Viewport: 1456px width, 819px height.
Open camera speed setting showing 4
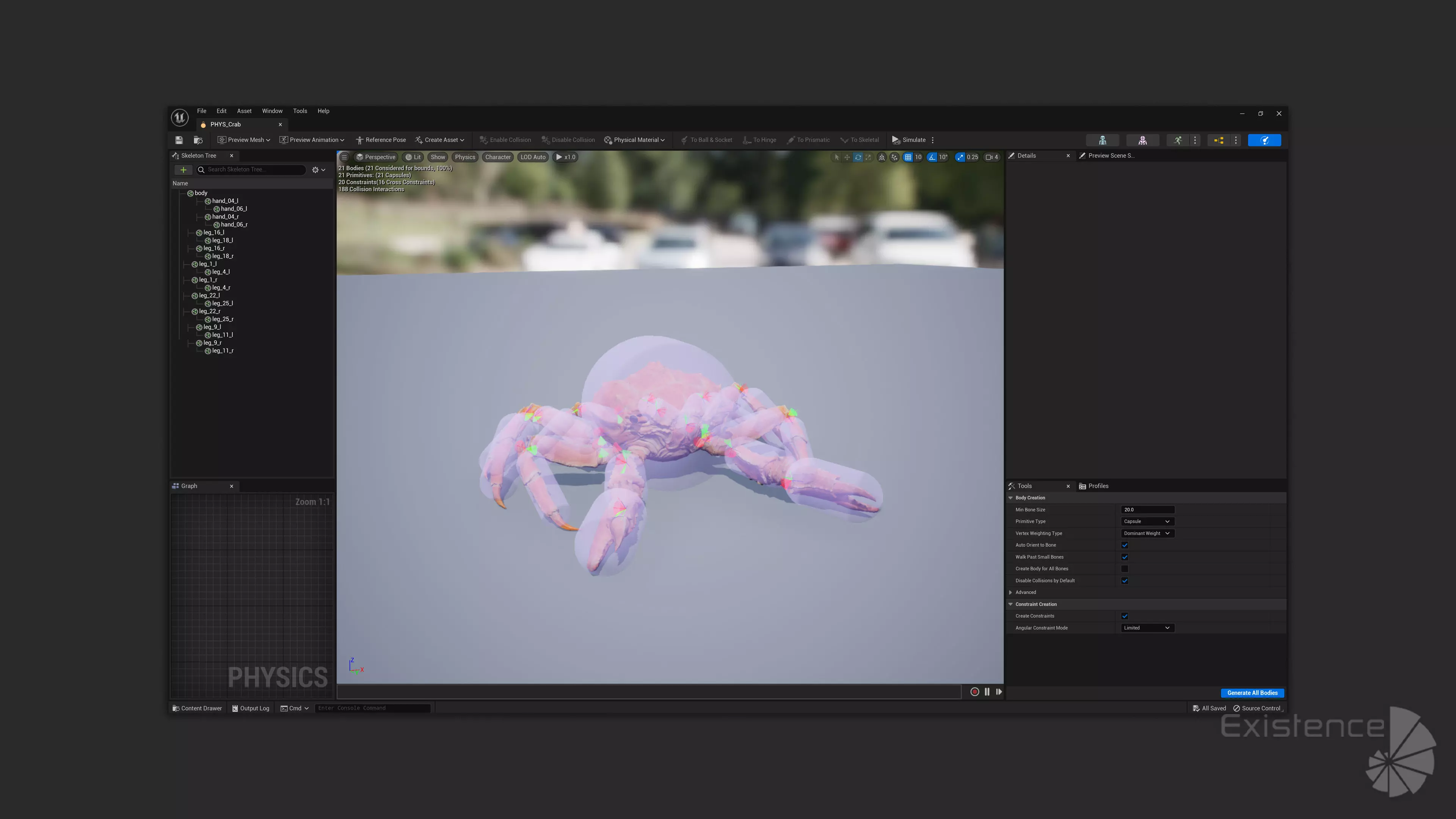click(x=992, y=157)
